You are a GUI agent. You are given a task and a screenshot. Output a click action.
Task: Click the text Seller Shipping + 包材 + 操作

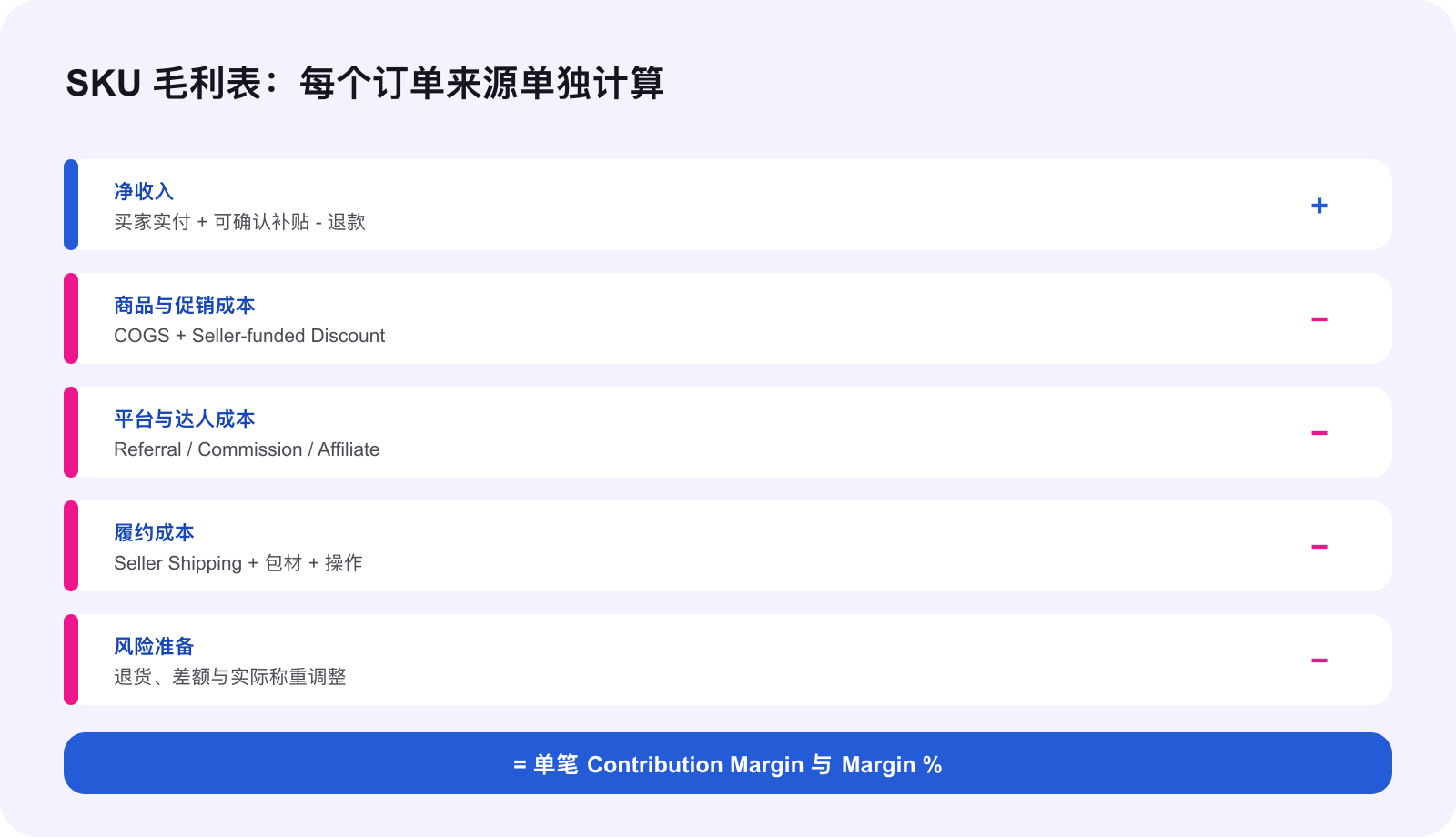pyautogui.click(x=238, y=563)
